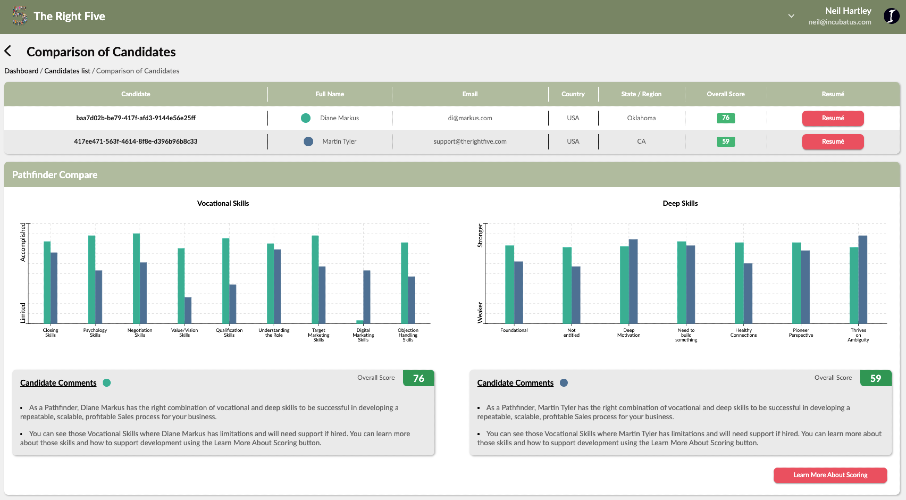The width and height of the screenshot is (906, 500).
Task: Click the Incubatus profile avatar icon
Action: pos(891,16)
